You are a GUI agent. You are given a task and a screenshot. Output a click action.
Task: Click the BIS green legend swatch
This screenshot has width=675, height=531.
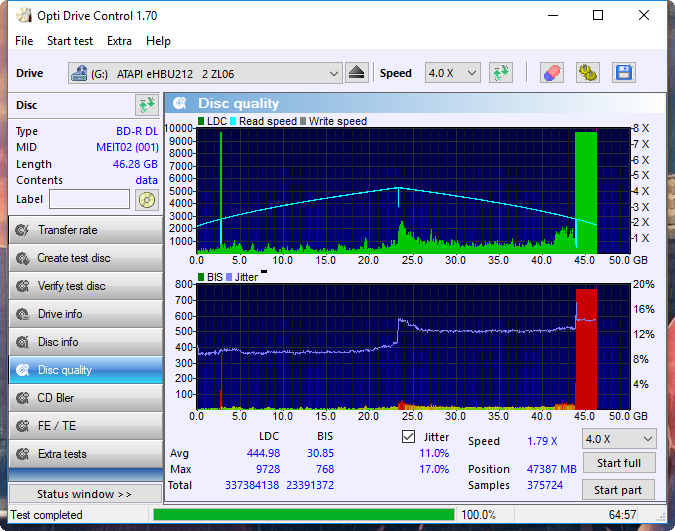[x=201, y=277]
